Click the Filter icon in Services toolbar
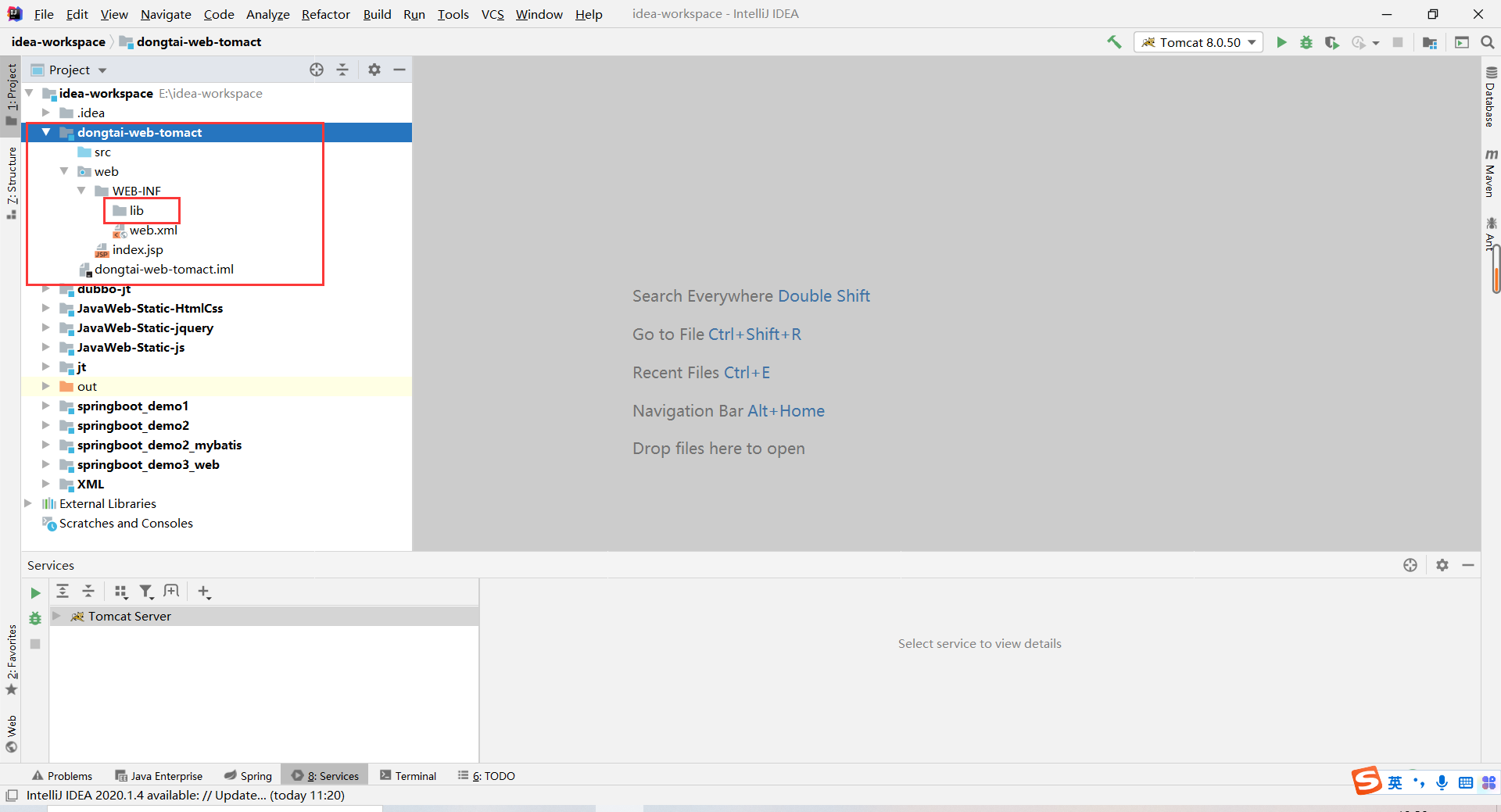 146,592
